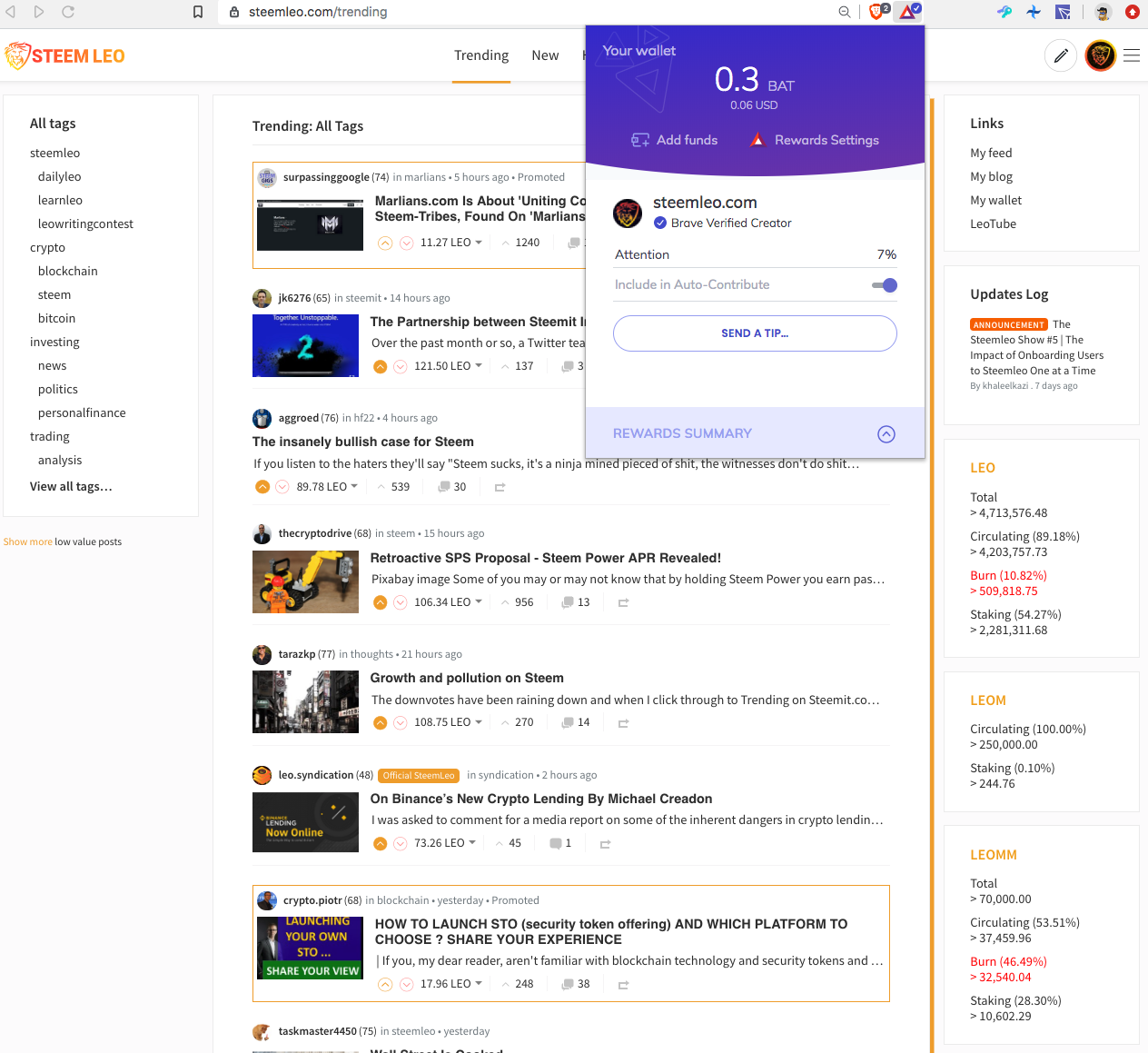Open payout dropdown next to 108.75 LEO

(x=479, y=721)
